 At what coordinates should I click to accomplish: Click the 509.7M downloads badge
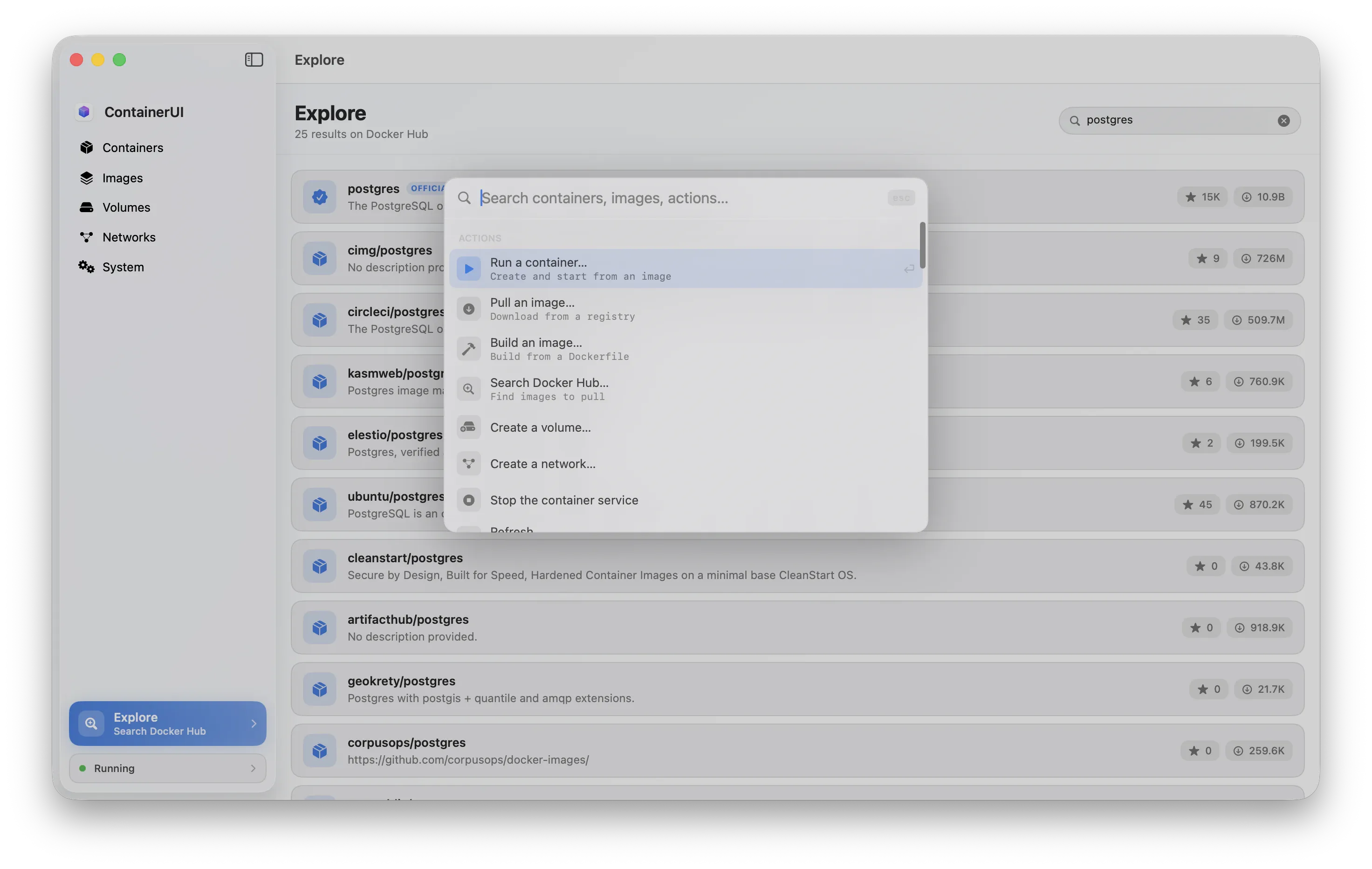1258,320
